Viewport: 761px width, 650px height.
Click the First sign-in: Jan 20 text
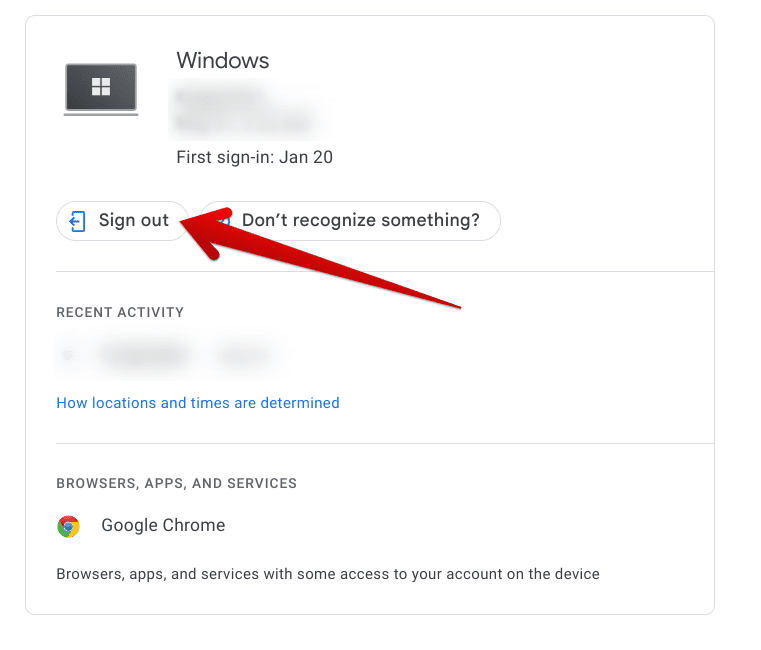click(x=254, y=157)
